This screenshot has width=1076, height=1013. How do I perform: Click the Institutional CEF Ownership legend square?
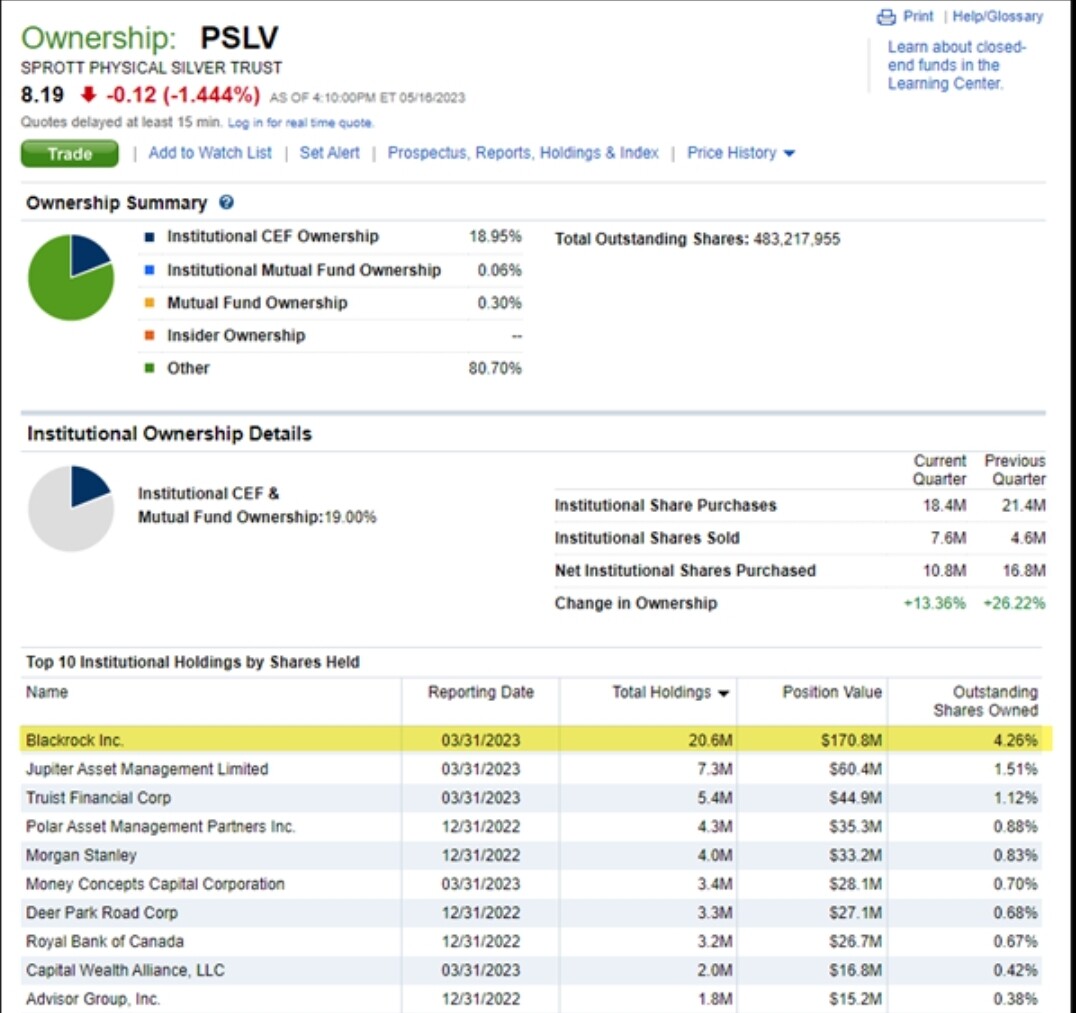150,237
